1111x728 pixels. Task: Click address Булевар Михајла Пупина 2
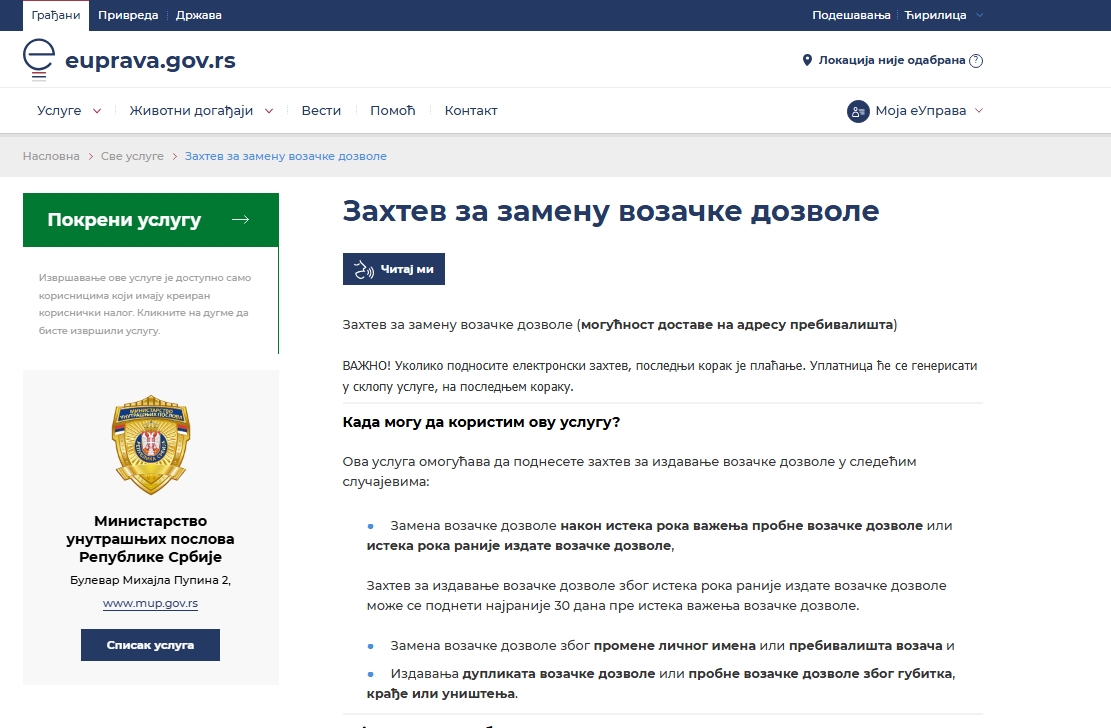[150, 580]
